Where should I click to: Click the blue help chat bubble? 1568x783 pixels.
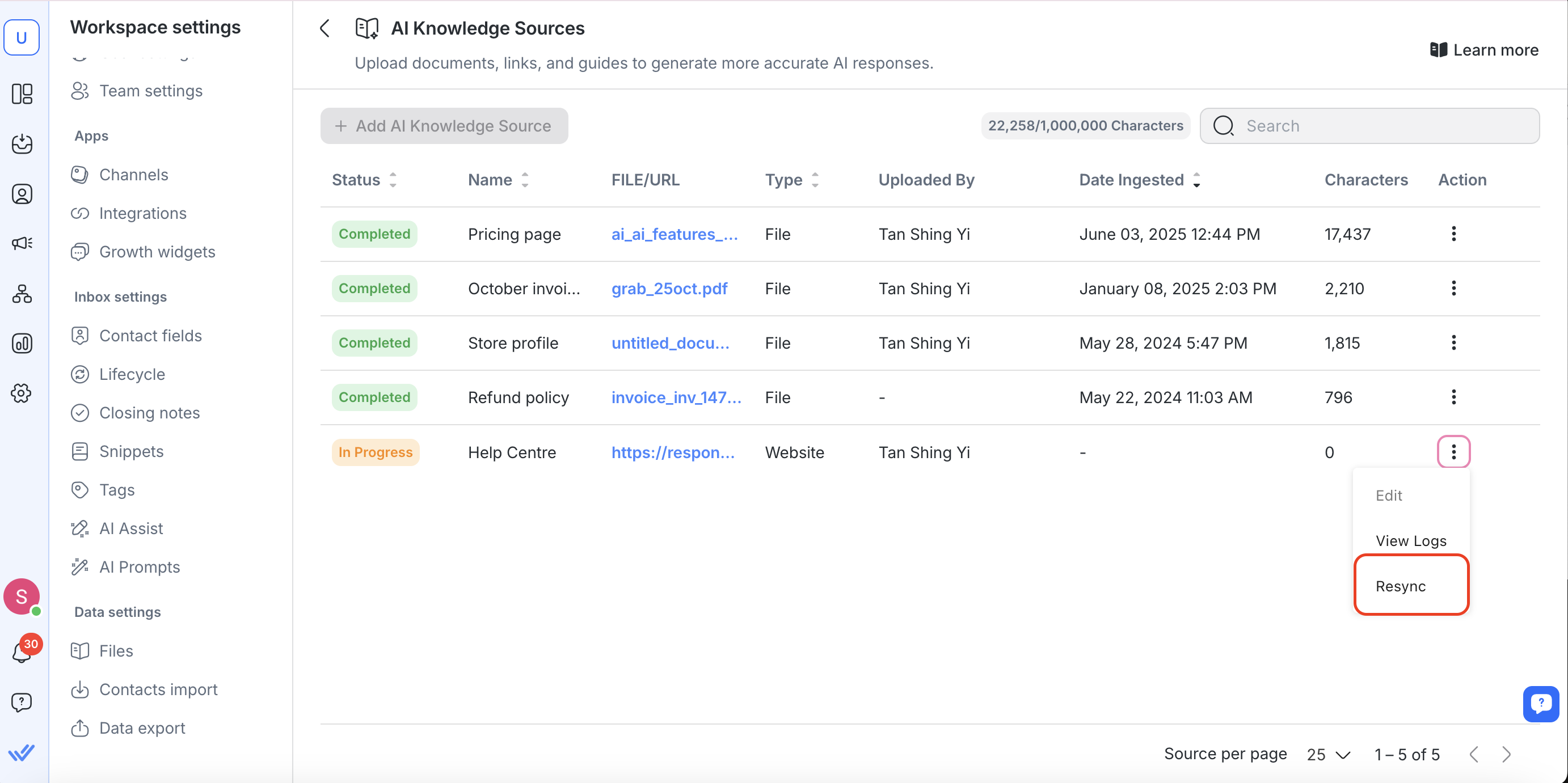click(1540, 703)
